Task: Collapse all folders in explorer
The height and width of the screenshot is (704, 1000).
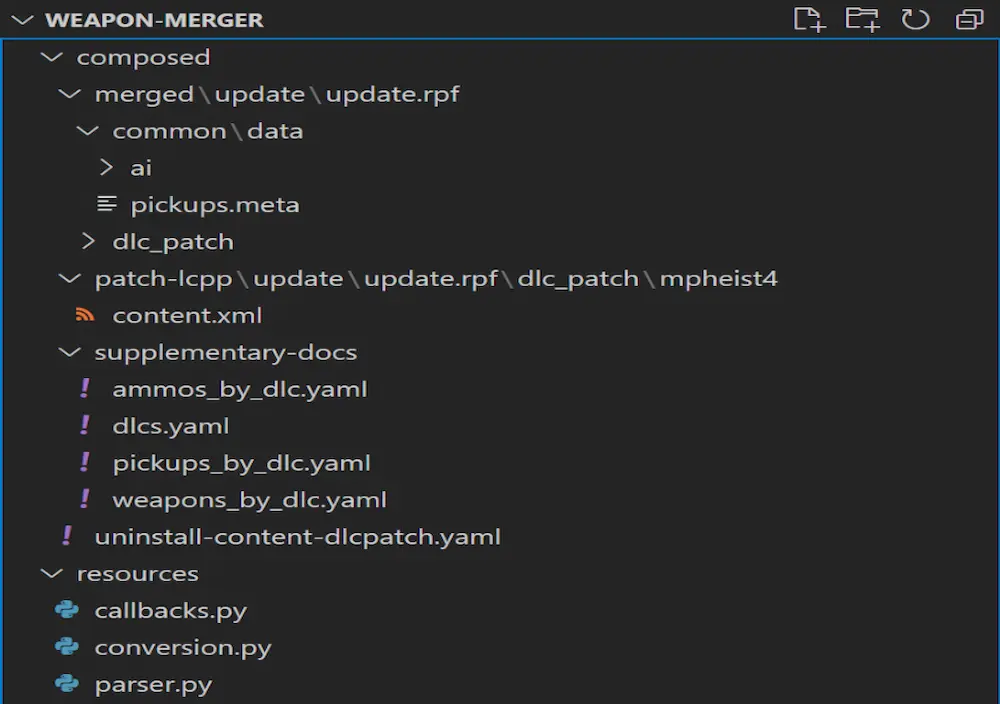Action: 969,19
